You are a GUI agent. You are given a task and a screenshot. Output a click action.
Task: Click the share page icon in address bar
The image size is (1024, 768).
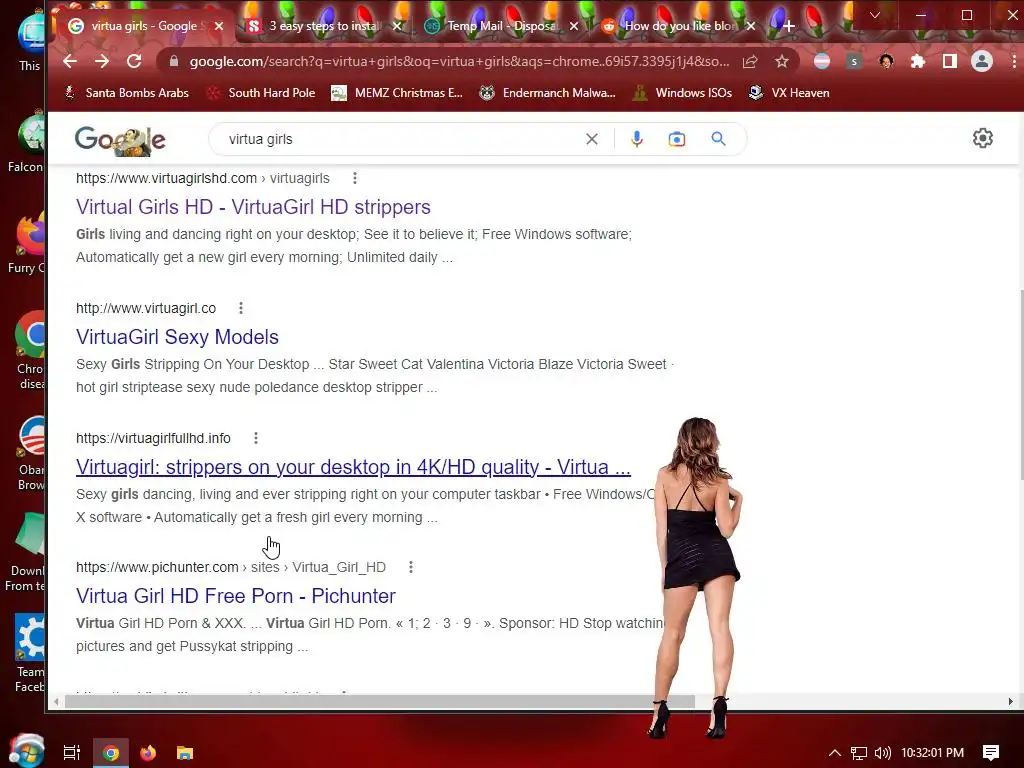point(750,61)
